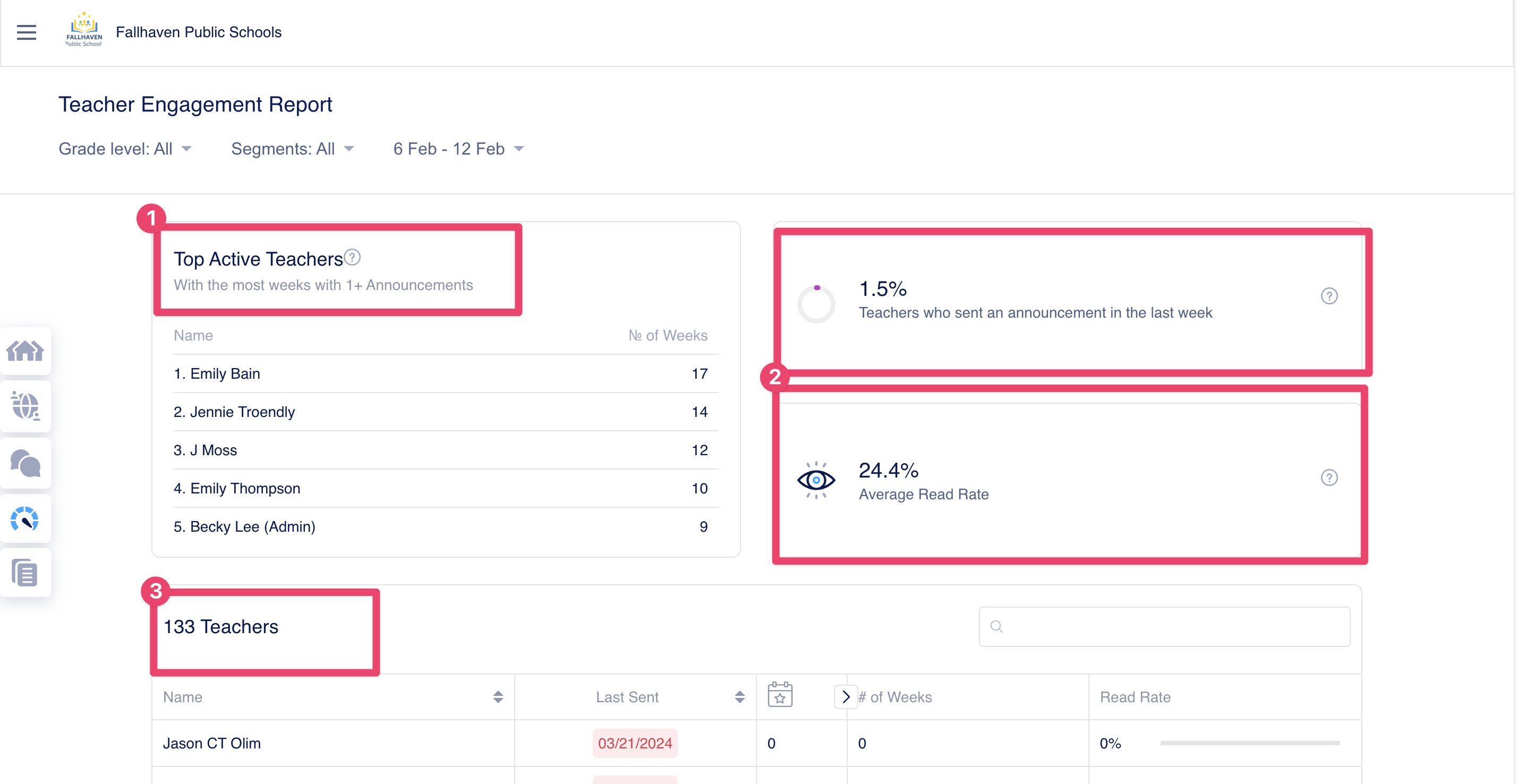Open the Grade level: All dropdown
Screen dimensions: 1517x784
click(x=125, y=148)
